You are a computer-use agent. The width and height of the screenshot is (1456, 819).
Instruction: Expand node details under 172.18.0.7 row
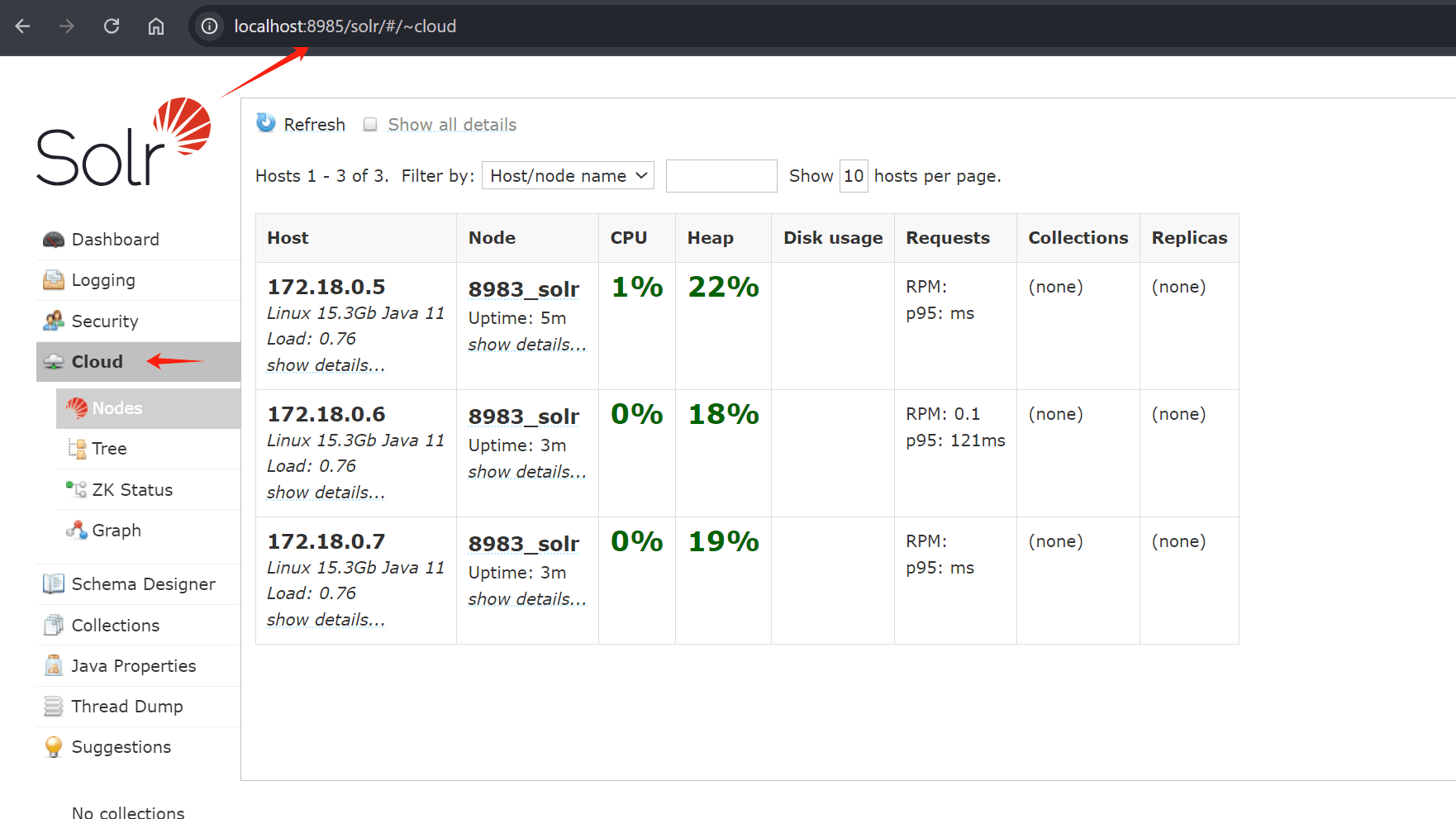pyautogui.click(x=527, y=599)
